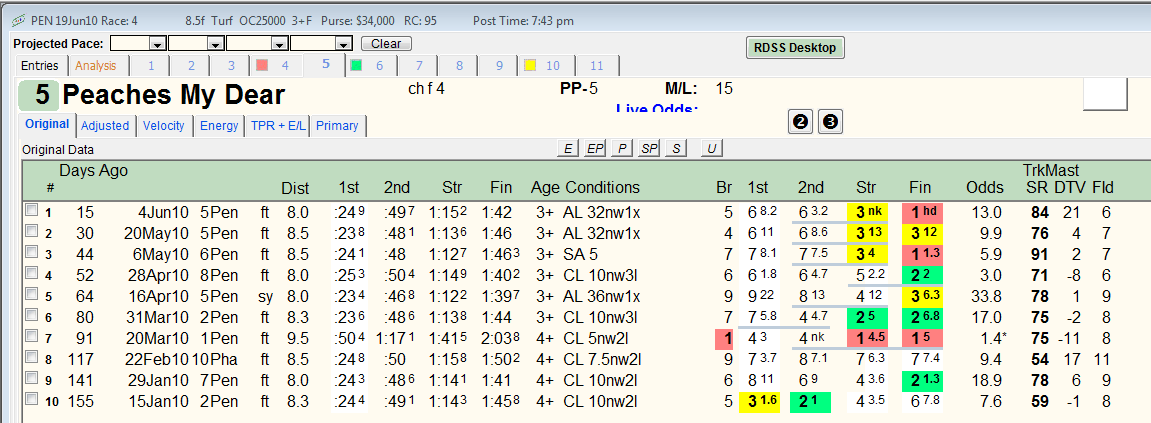This screenshot has width=1151, height=423.
Task: Check the box for row 1 (4Jun10)
Action: coord(32,210)
